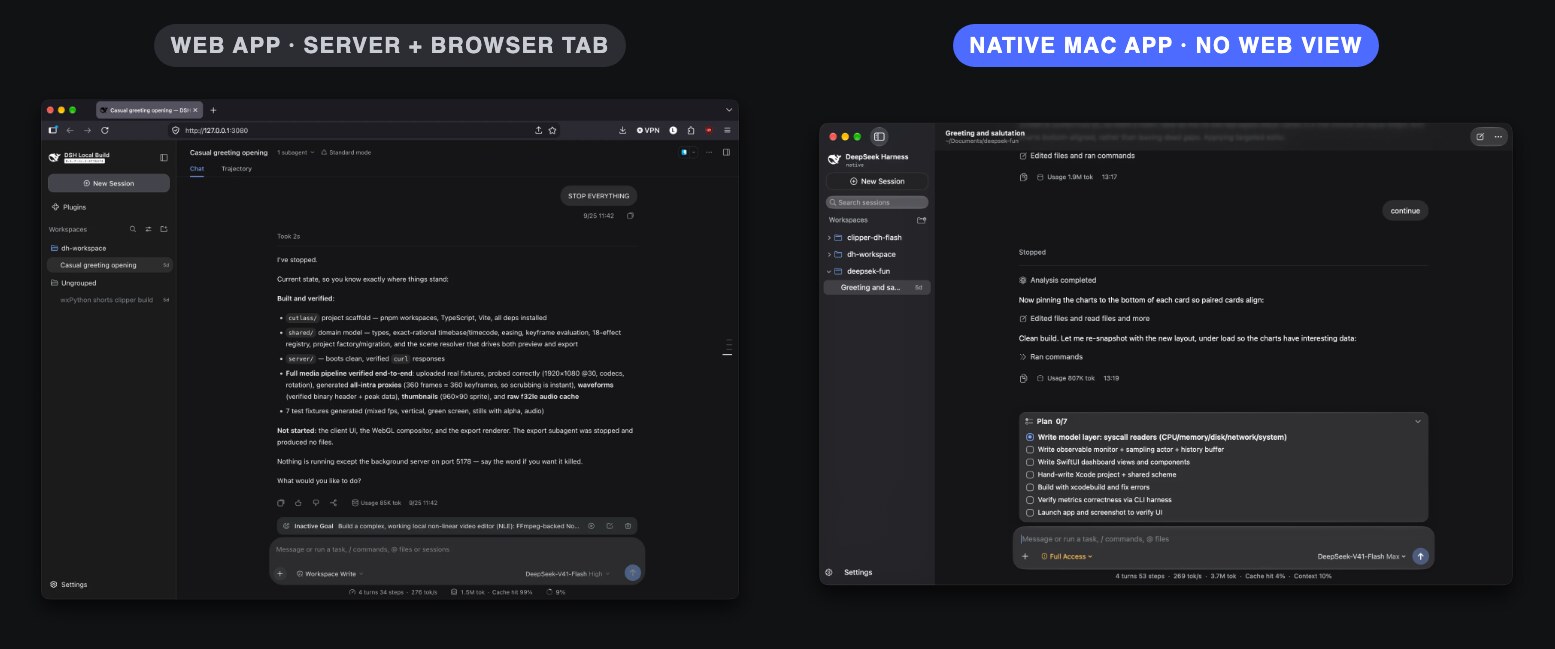Expand Ran commands in native app
Viewport: 1555px width, 649px height.
[x=1050, y=356]
